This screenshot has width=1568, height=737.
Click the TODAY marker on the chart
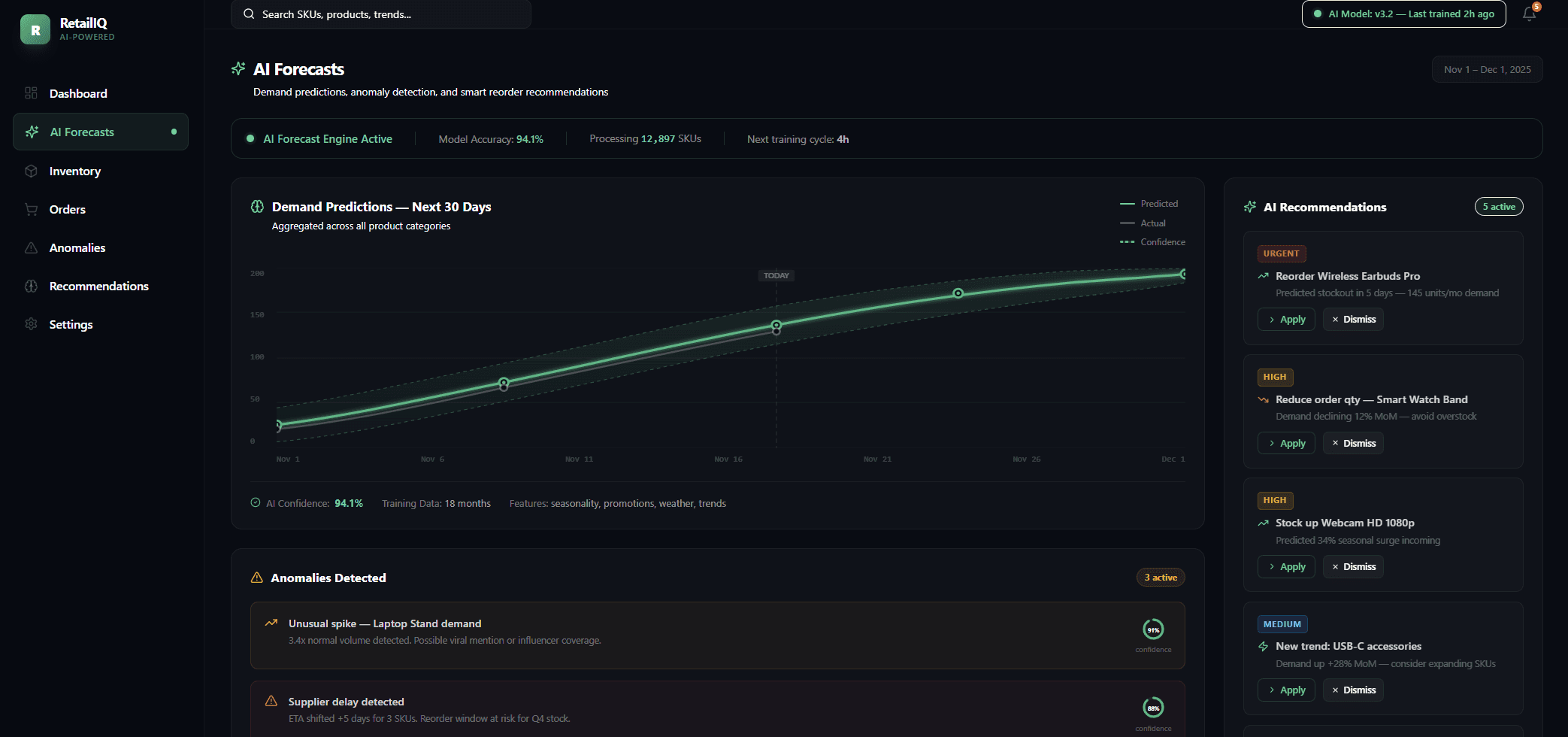776,275
